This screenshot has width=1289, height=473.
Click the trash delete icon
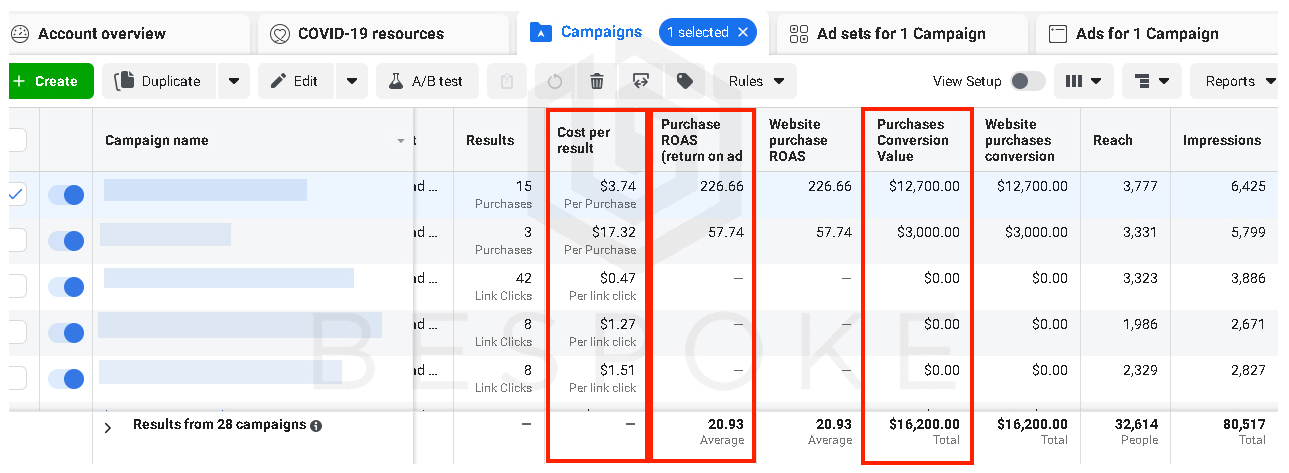(597, 81)
